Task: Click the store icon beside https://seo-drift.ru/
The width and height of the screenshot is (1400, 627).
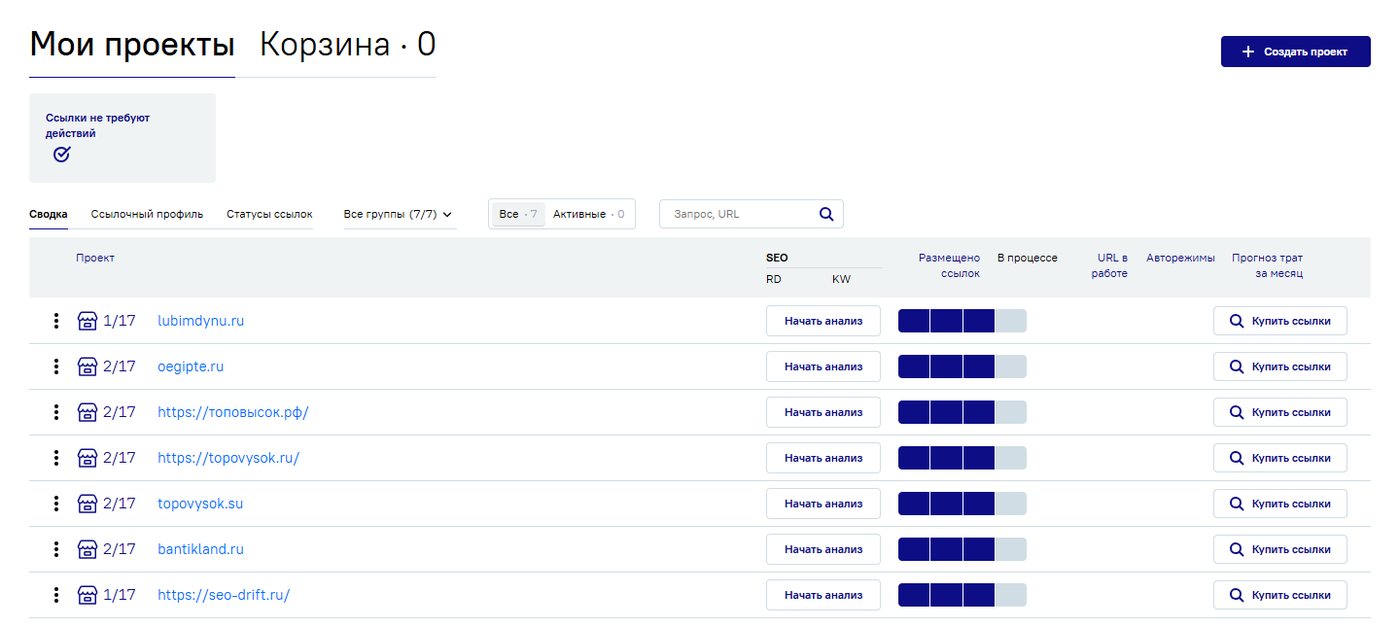Action: click(87, 595)
